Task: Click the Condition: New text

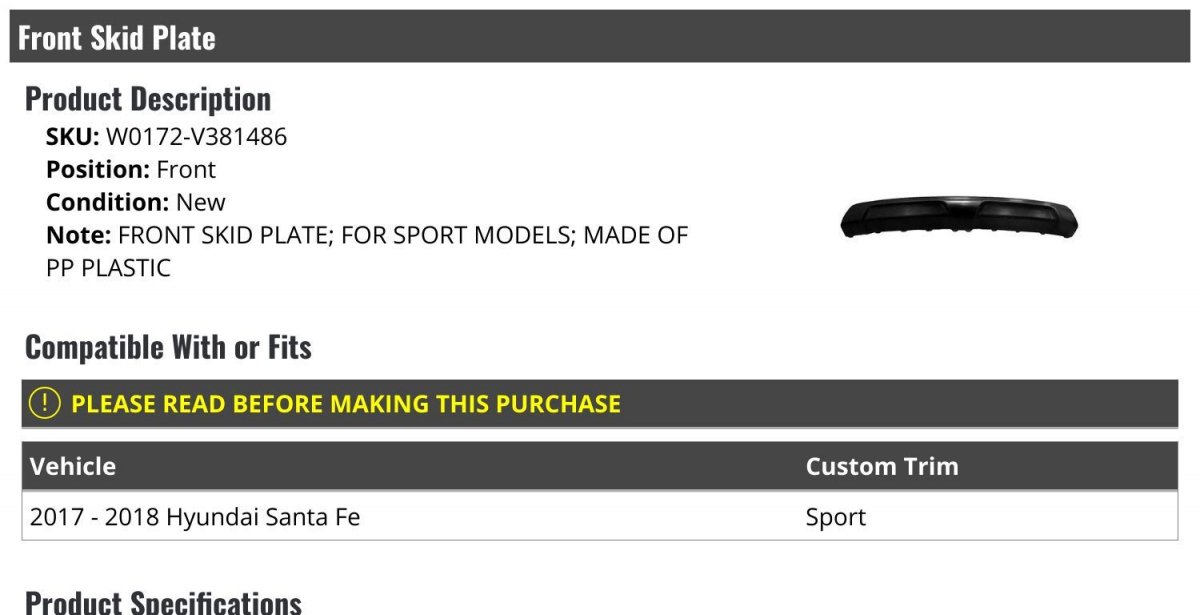Action: point(136,202)
